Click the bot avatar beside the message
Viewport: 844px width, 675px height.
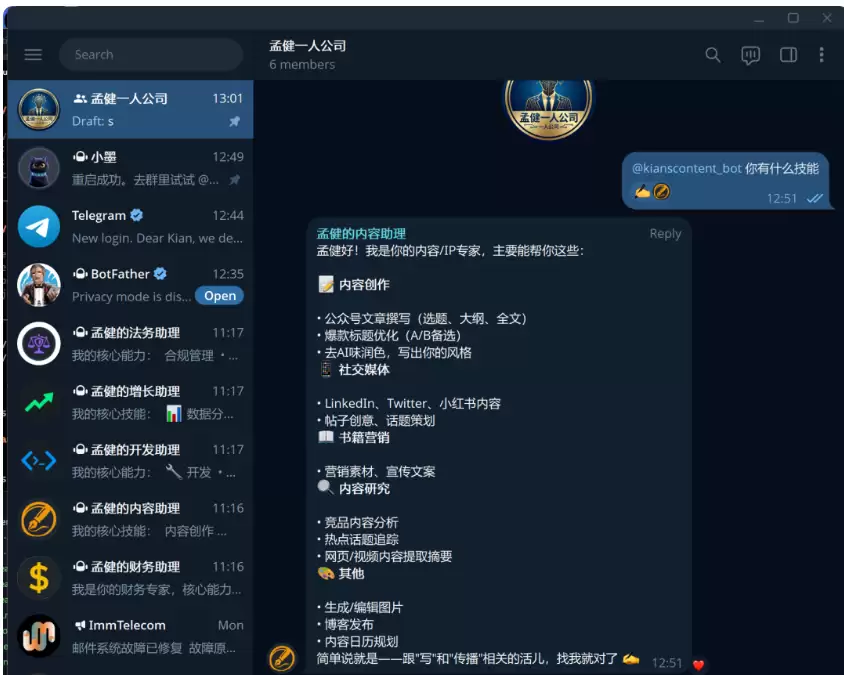point(282,658)
